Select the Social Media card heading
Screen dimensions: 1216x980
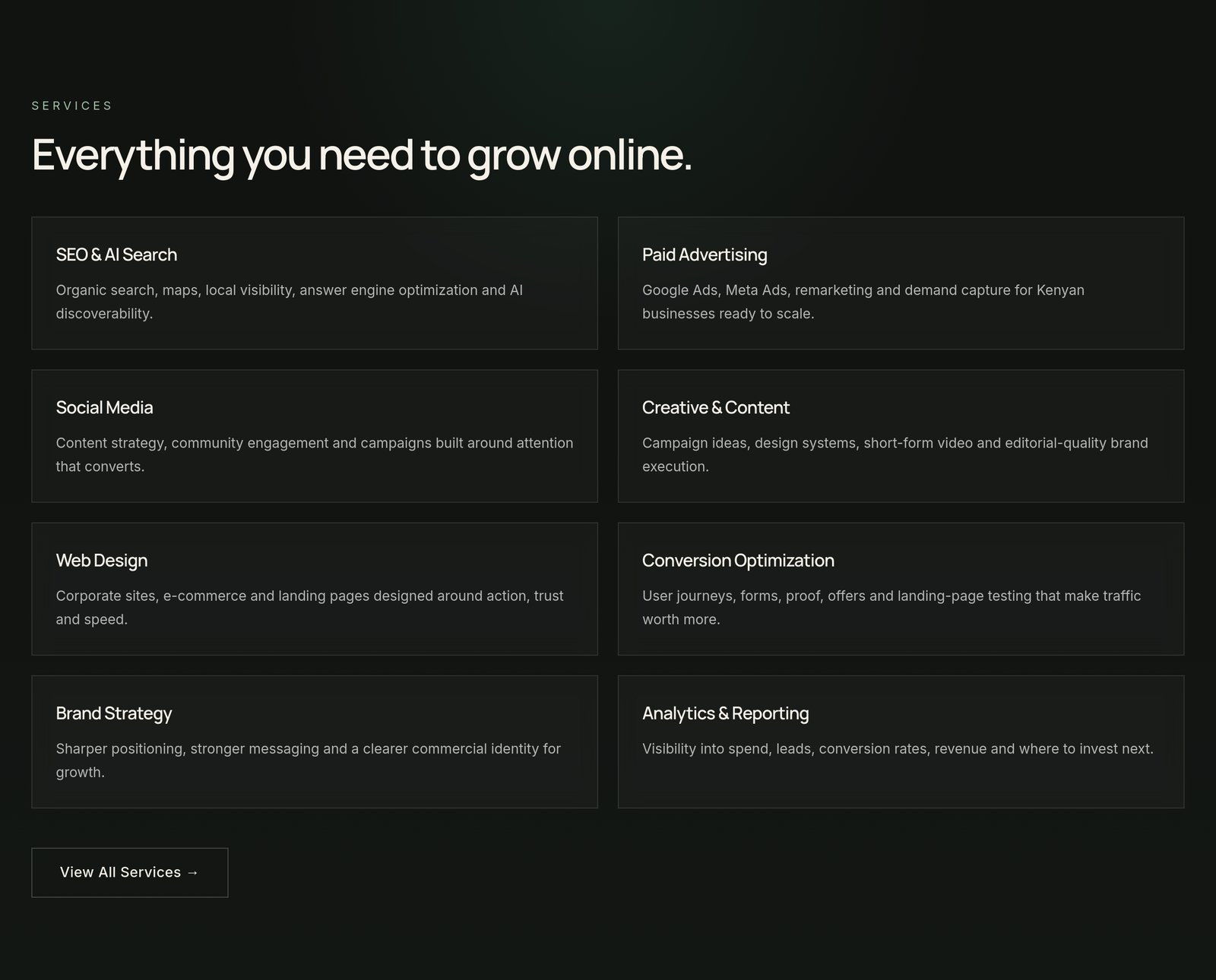coord(104,407)
